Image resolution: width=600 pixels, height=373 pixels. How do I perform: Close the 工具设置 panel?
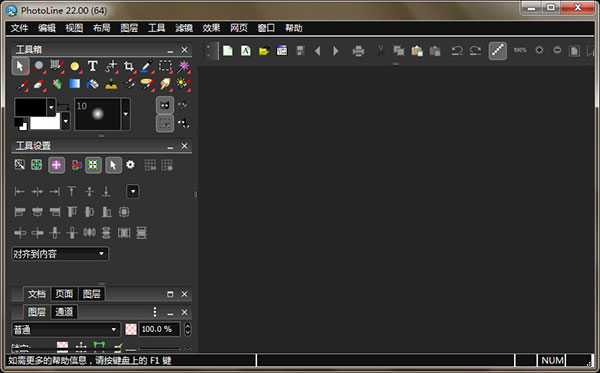click(x=184, y=146)
